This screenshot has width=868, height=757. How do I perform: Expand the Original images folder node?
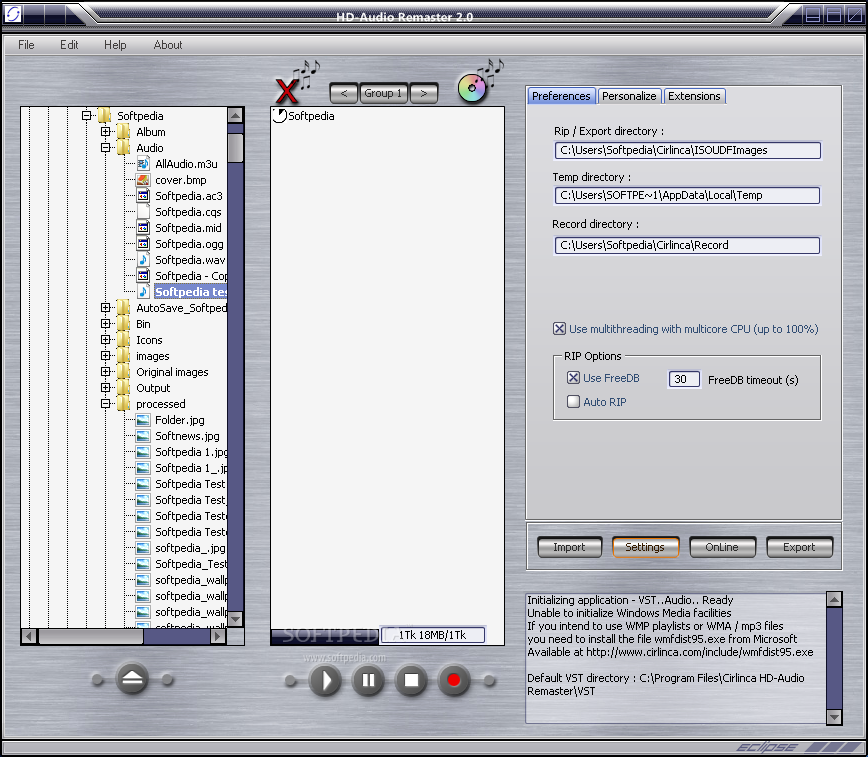click(x=105, y=372)
